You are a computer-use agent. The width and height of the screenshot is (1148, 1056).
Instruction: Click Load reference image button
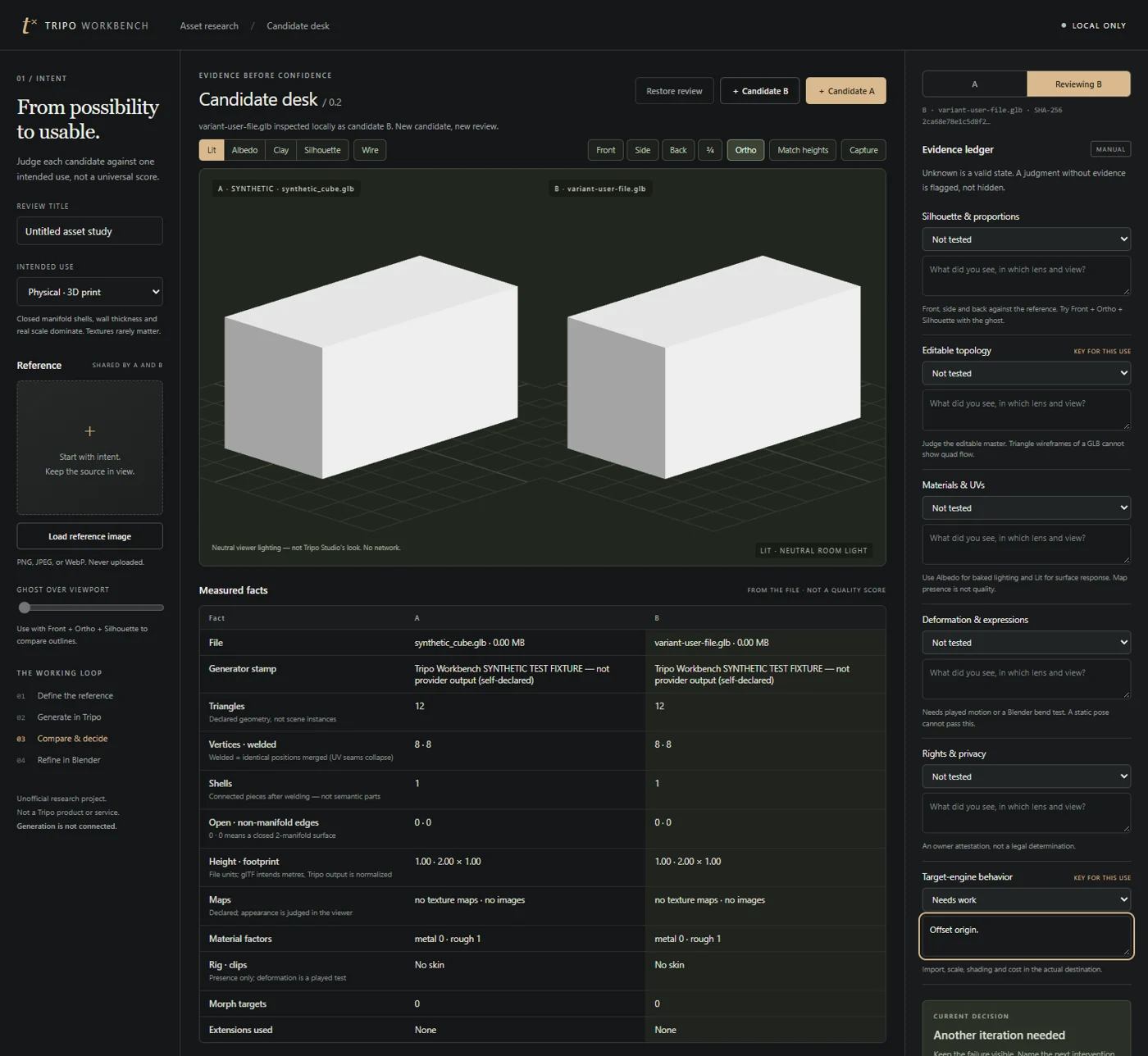click(x=90, y=536)
